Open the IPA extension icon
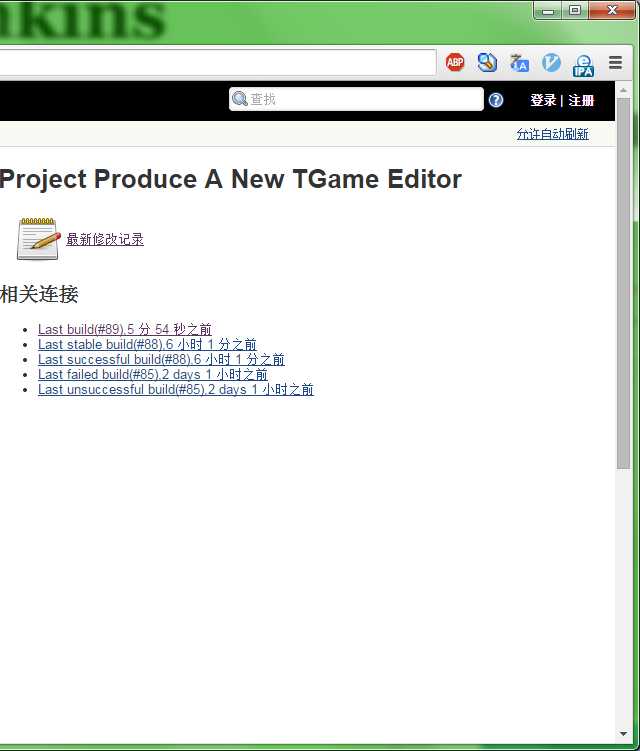640x751 pixels. pos(583,65)
